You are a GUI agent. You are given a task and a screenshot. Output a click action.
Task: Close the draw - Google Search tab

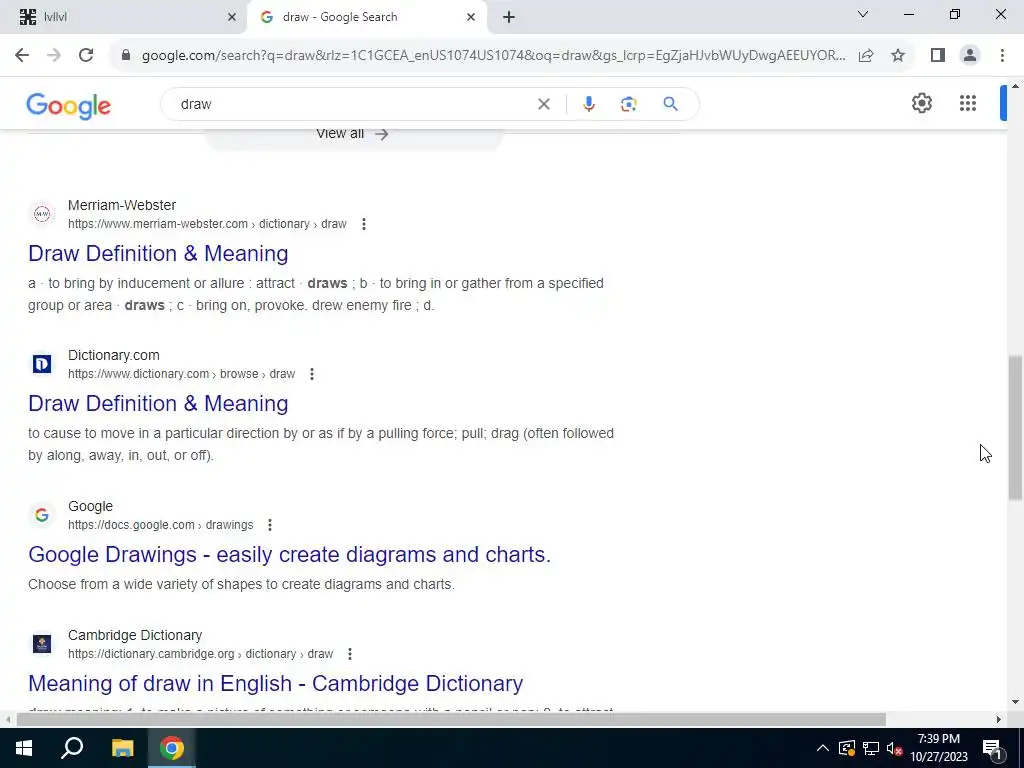click(x=471, y=17)
